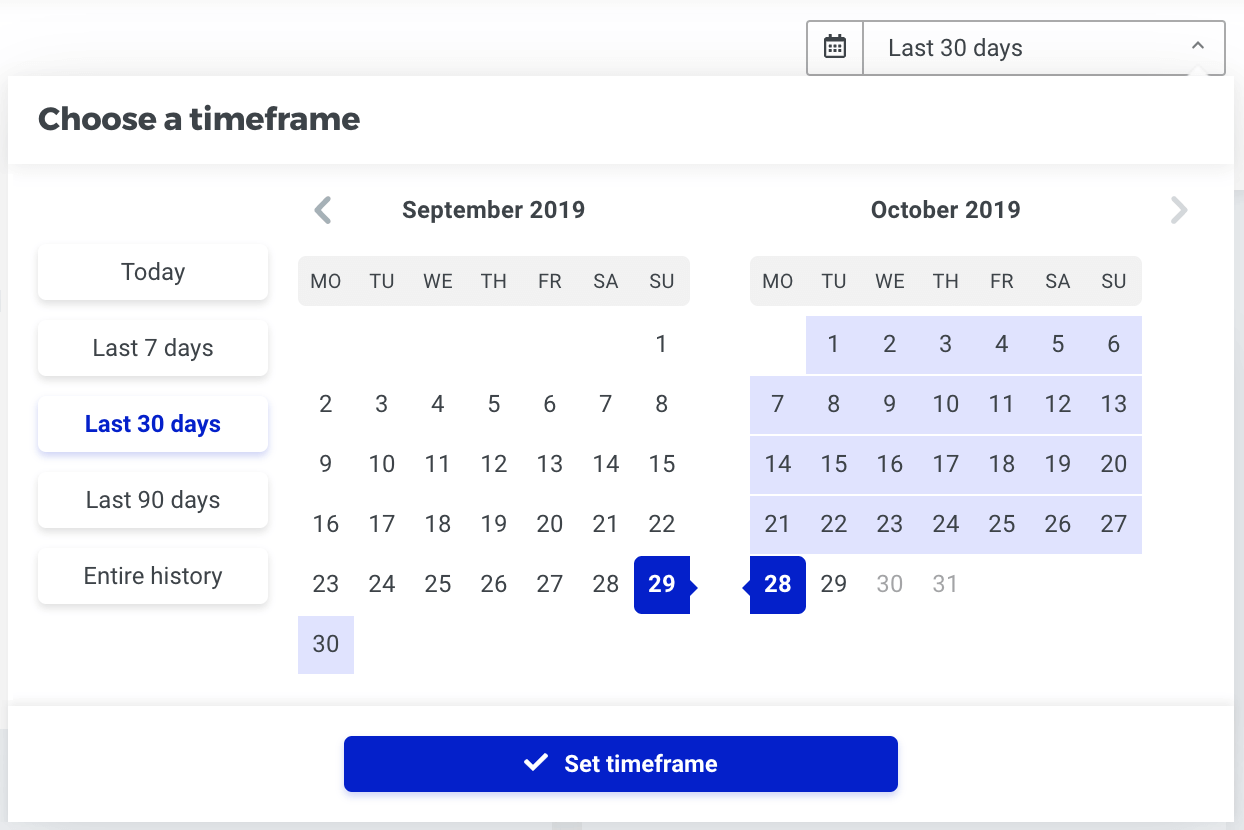The height and width of the screenshot is (830, 1244).
Task: Choose October 10 in the calendar
Action: (x=946, y=404)
